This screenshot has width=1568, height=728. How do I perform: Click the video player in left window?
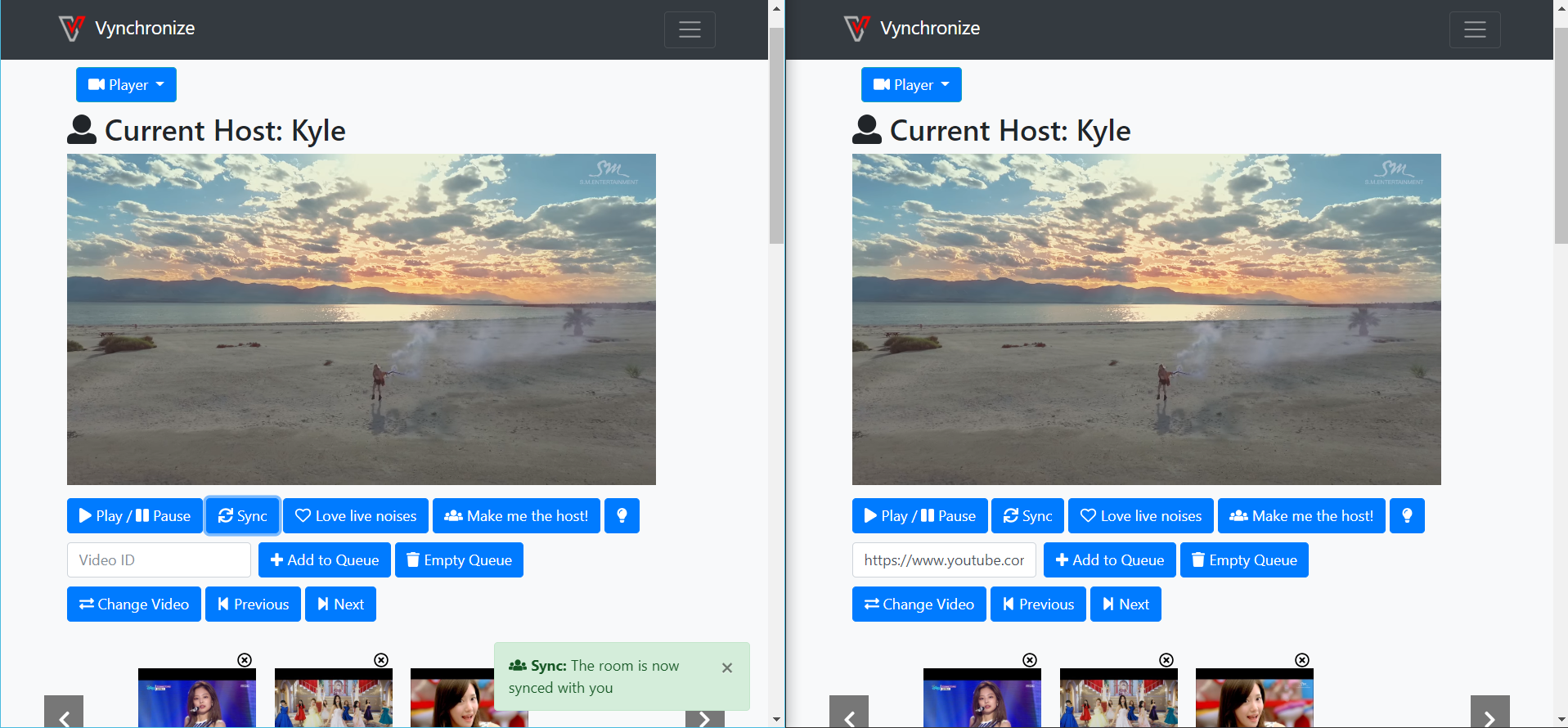[362, 319]
